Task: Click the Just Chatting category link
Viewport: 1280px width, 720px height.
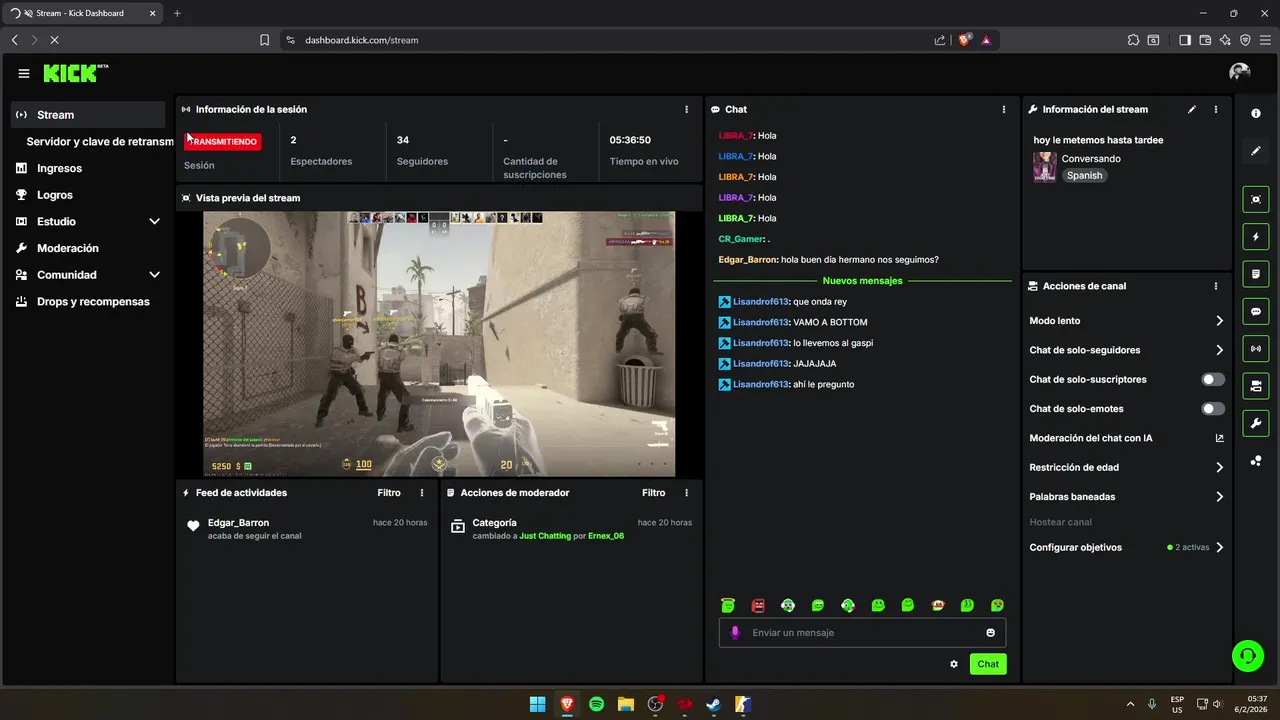Action: (545, 536)
